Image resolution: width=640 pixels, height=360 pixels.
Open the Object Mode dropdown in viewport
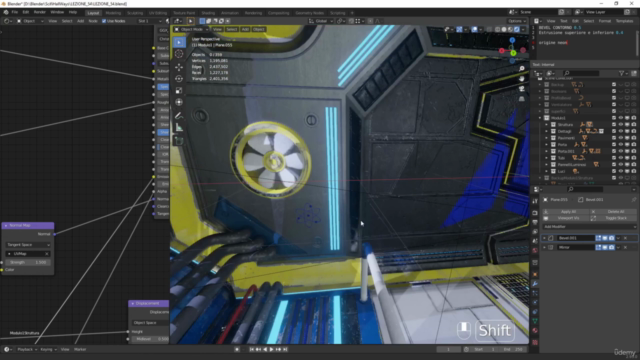coord(191,29)
